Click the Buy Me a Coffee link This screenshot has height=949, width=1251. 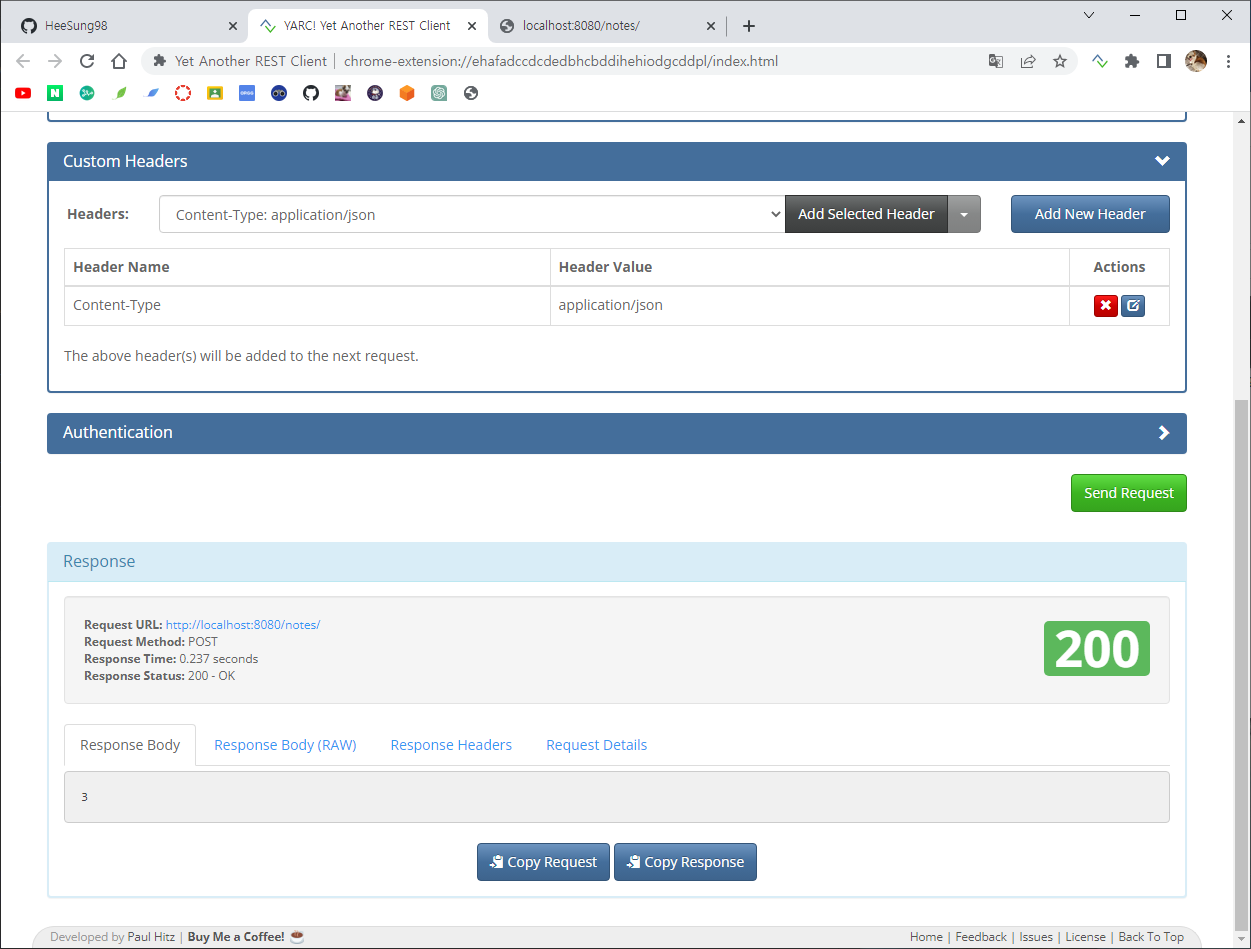coord(246,937)
